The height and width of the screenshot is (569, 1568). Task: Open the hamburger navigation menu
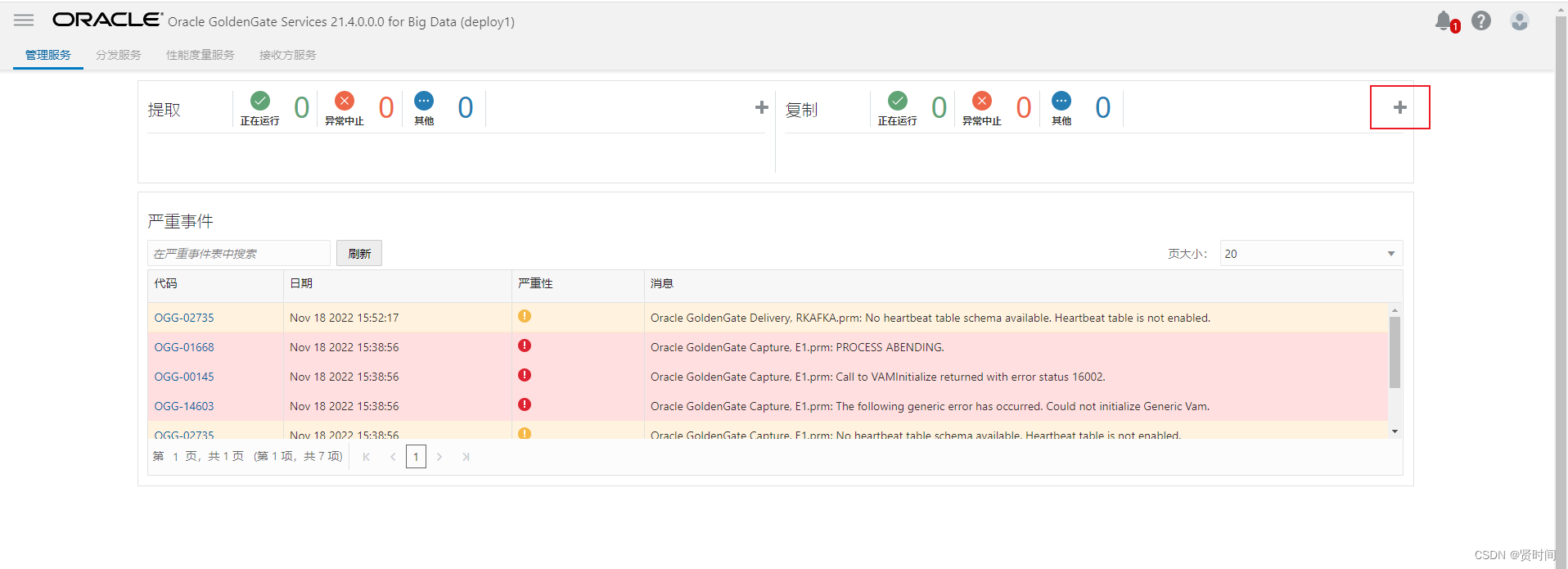point(24,20)
